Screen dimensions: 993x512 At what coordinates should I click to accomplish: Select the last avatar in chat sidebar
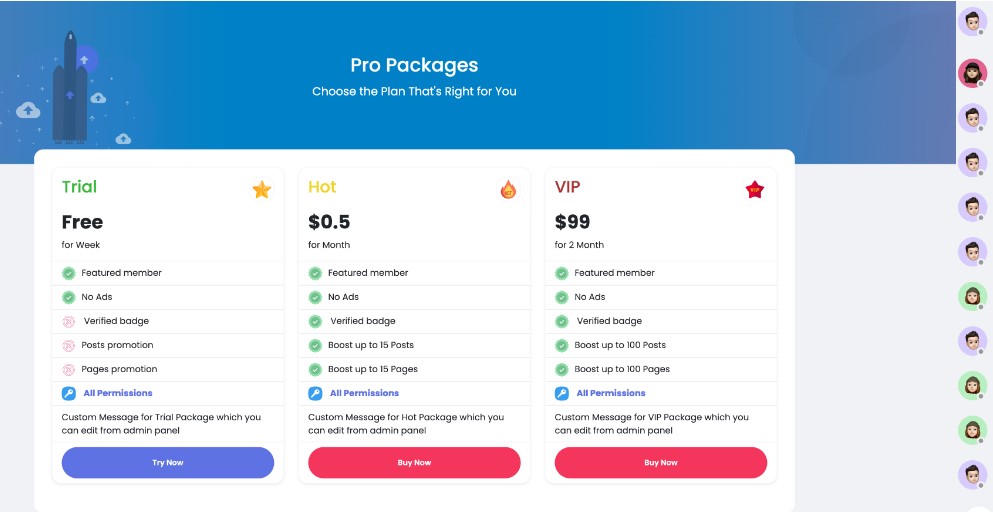coord(973,474)
